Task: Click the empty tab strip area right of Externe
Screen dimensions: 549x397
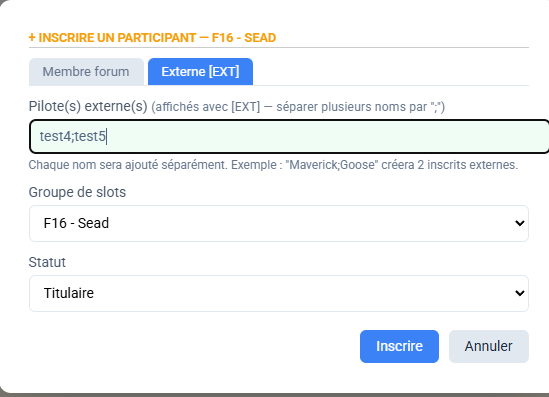Action: [x=390, y=72]
